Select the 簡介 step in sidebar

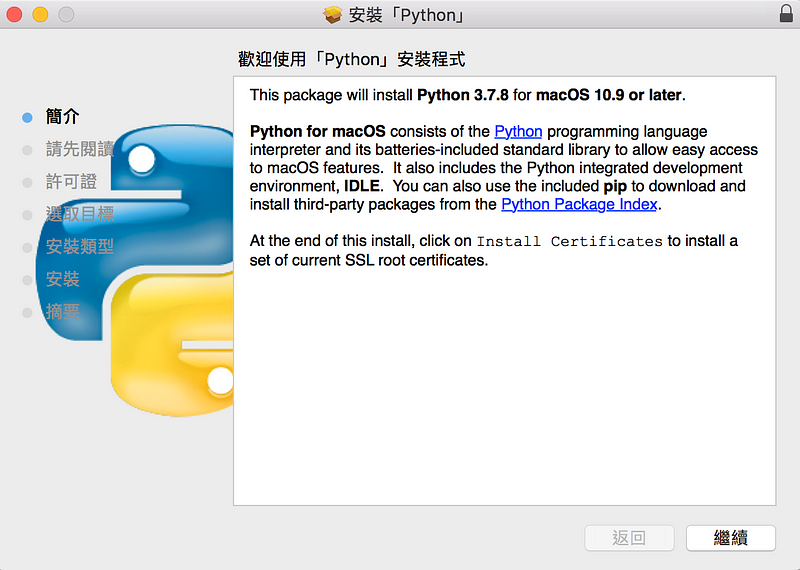(62, 117)
